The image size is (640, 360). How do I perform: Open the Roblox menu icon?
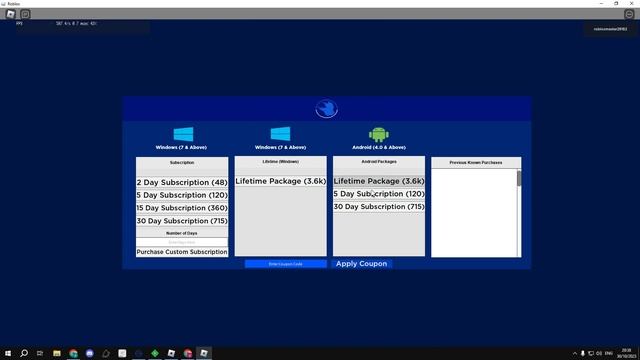pos(11,14)
